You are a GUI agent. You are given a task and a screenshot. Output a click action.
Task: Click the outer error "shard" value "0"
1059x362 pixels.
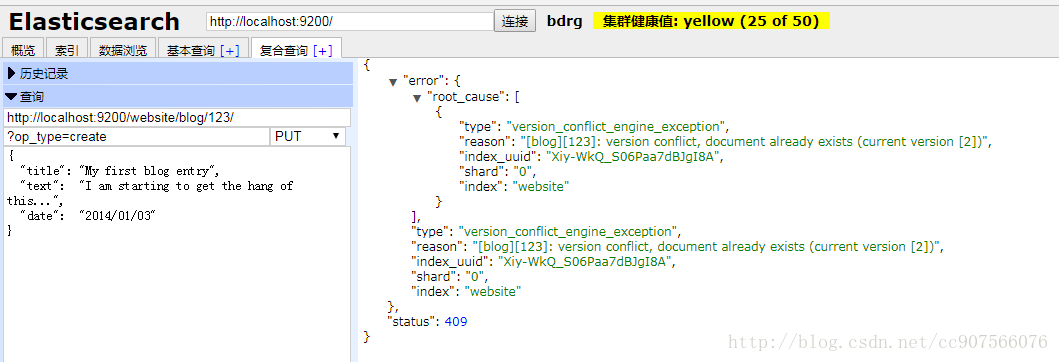coord(475,277)
